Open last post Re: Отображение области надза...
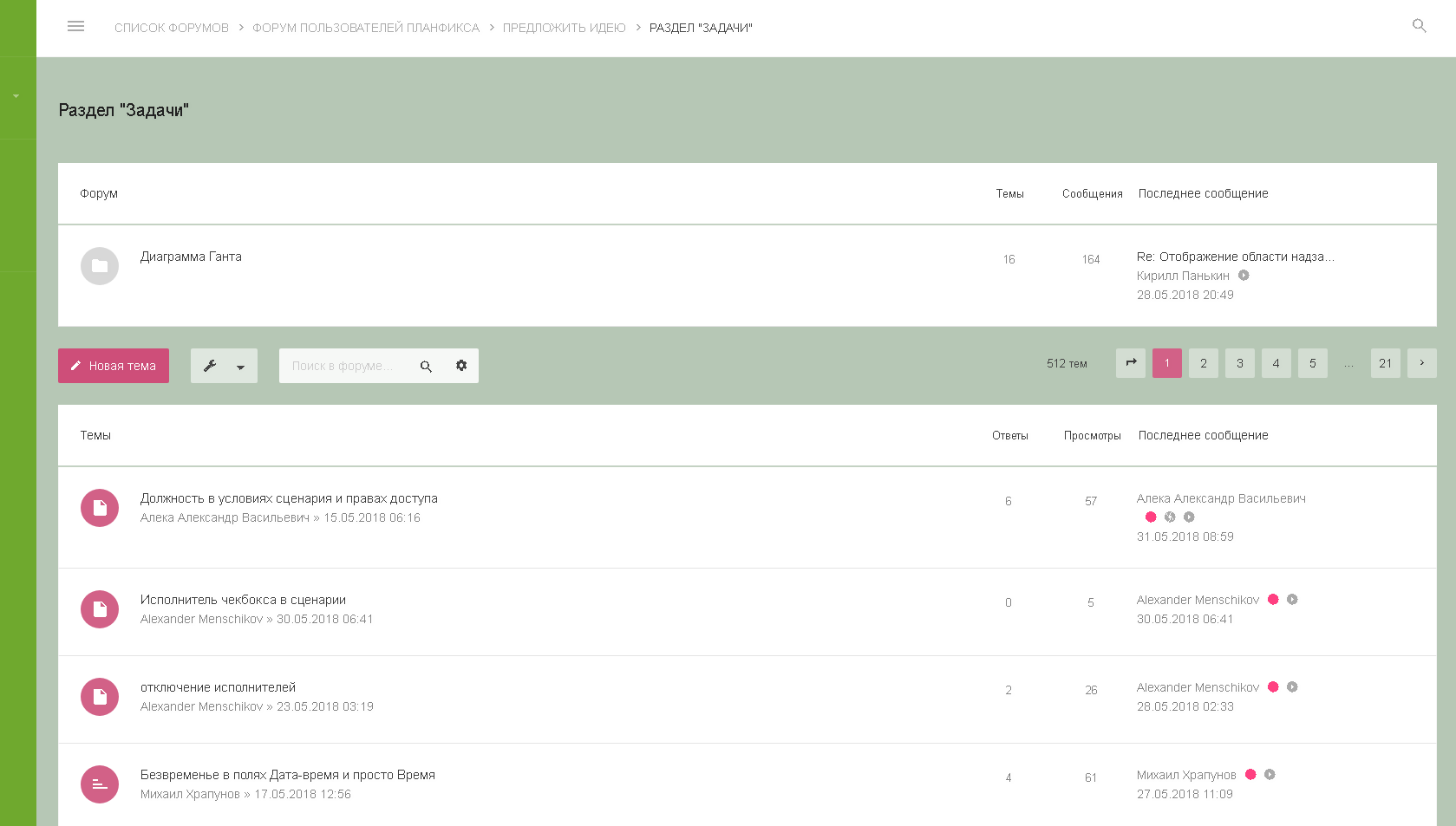The image size is (1456, 826). pos(1235,257)
